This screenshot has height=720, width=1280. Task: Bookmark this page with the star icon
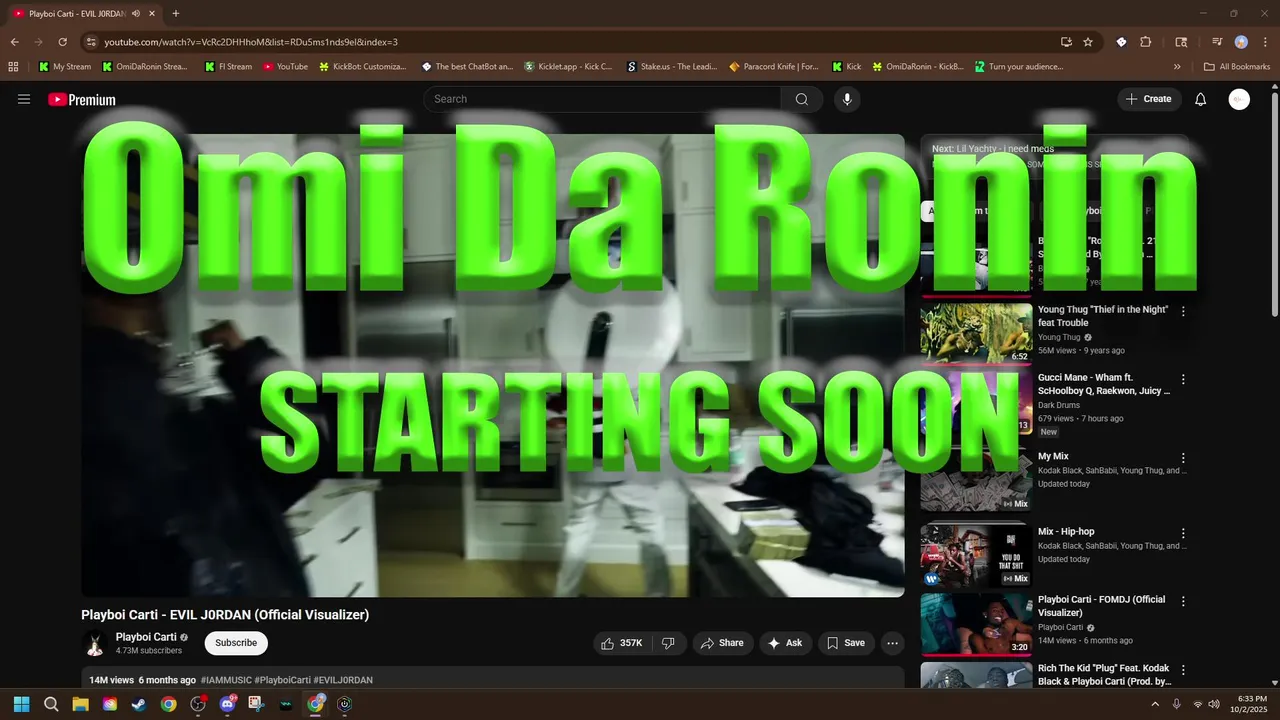coord(1088,42)
